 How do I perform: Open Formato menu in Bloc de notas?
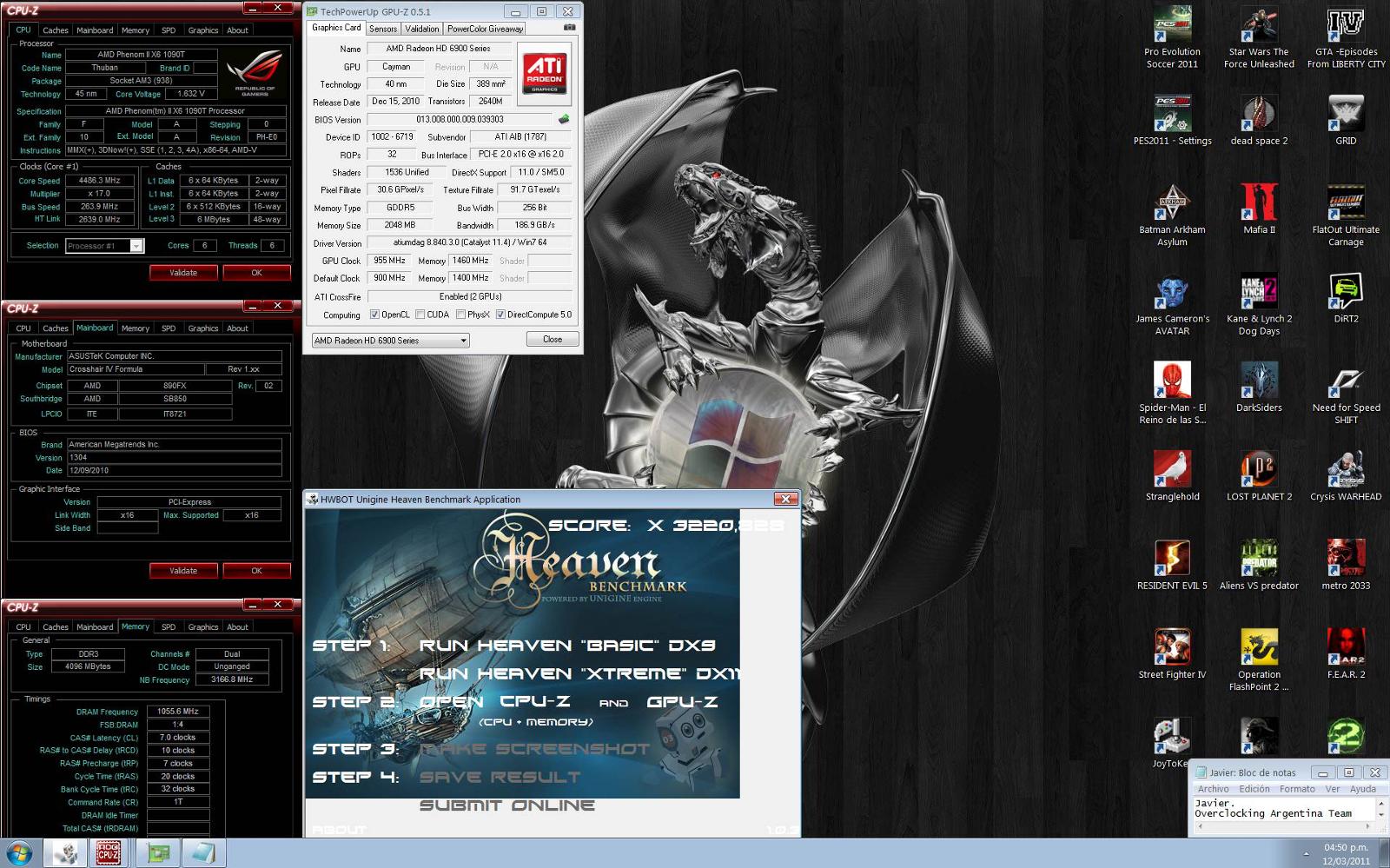coord(1297,789)
